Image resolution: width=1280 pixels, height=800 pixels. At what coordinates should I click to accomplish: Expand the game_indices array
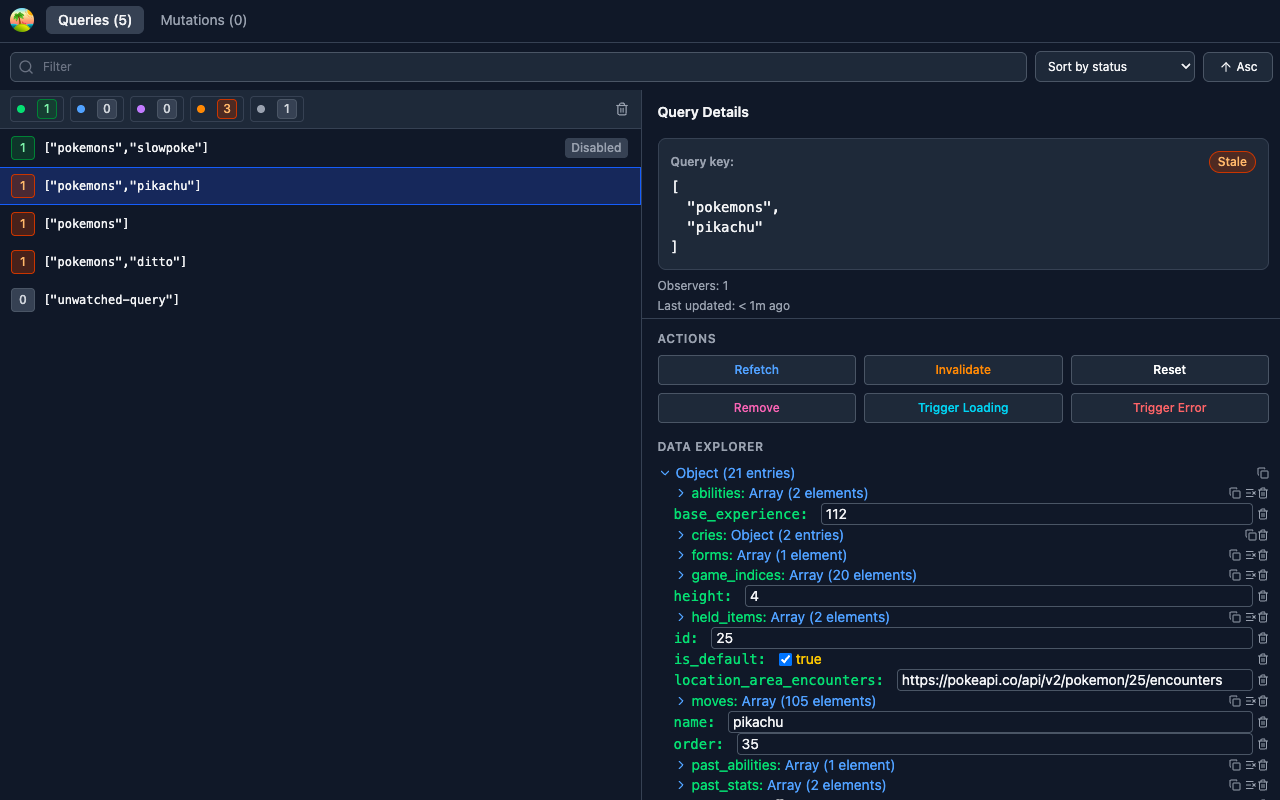(x=681, y=575)
